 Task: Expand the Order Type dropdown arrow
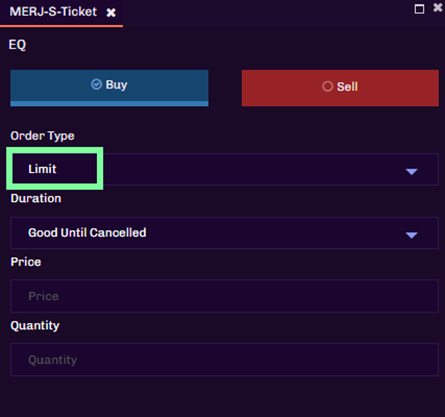[x=412, y=171]
